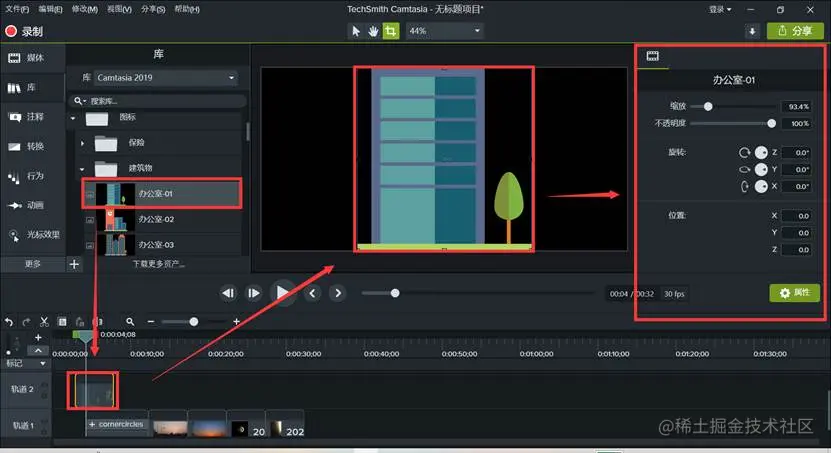
Task: Open the 转换 transitions tab
Action: coord(32,146)
